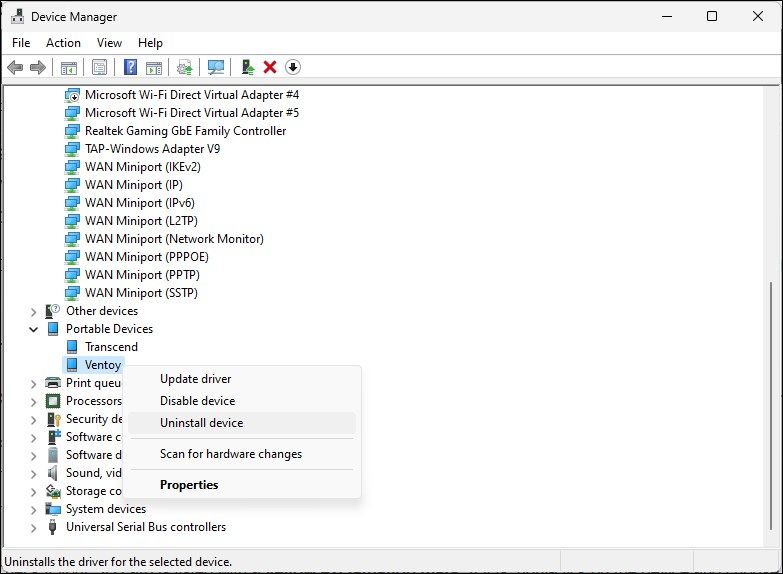Select Update driver in context menu
Viewport: 783px width, 574px height.
[x=195, y=379]
